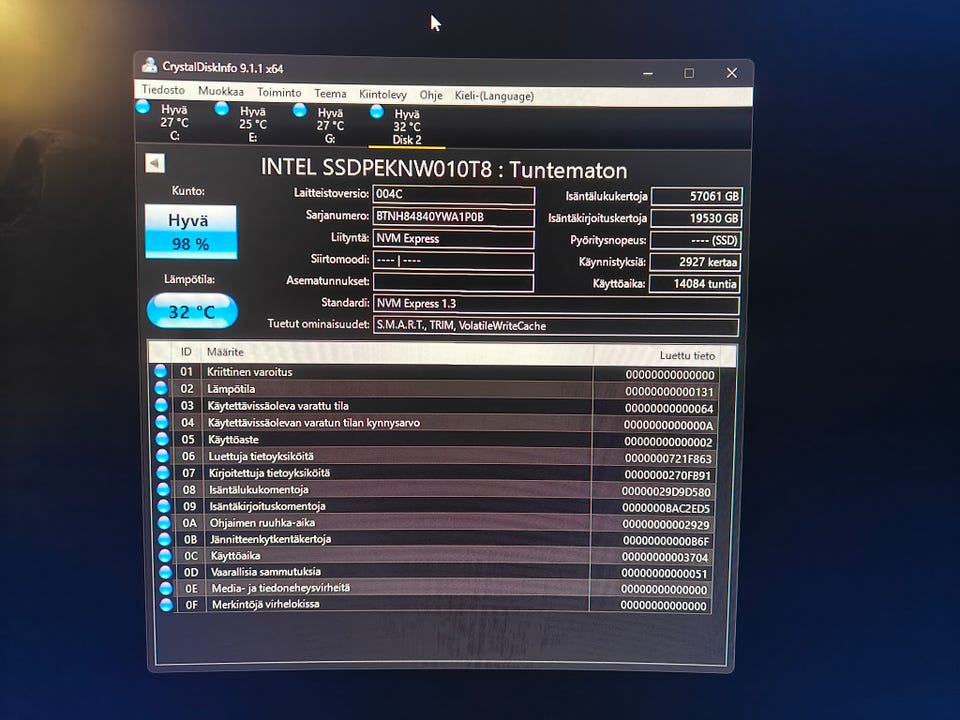Click status icon of row 03
This screenshot has width=960, height=720.
coord(162,405)
